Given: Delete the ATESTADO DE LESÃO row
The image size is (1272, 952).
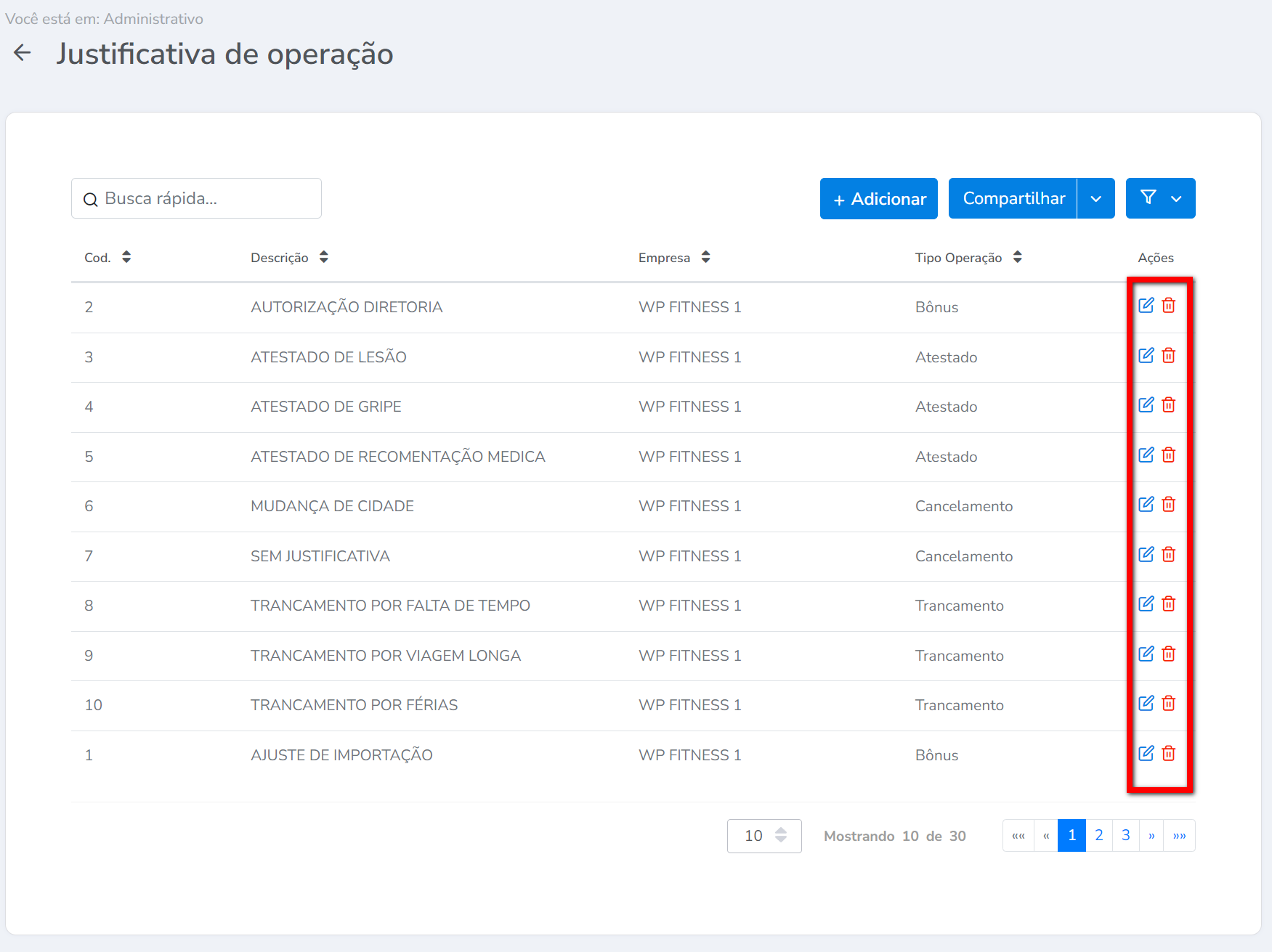Looking at the screenshot, I should click(x=1168, y=356).
